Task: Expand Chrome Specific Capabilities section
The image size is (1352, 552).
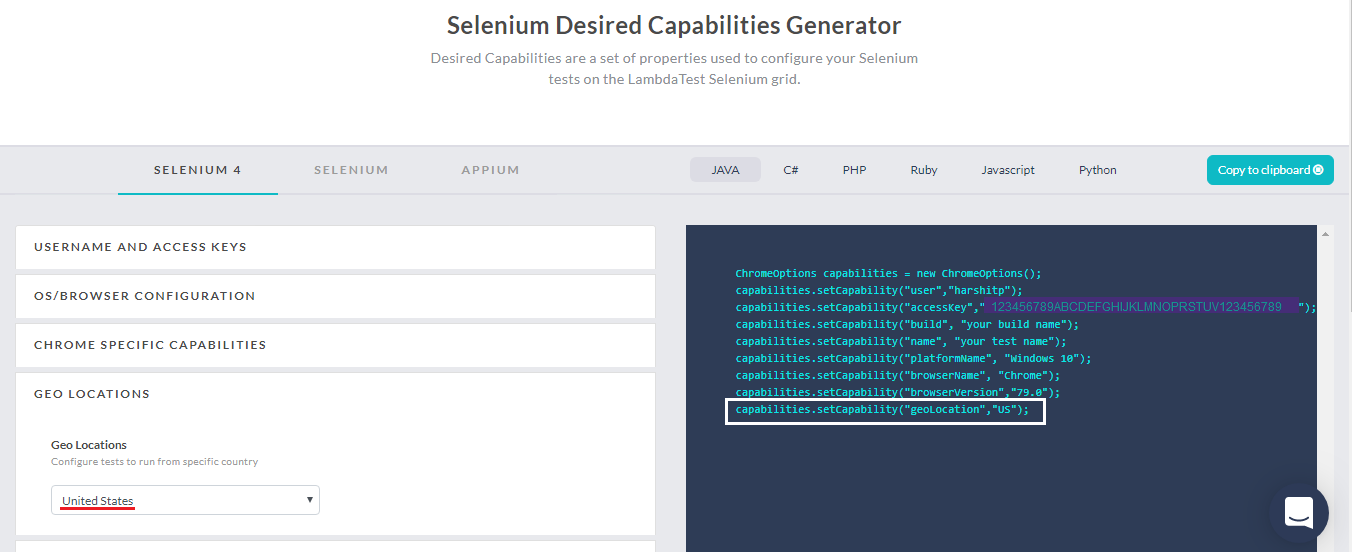Action: pos(335,345)
